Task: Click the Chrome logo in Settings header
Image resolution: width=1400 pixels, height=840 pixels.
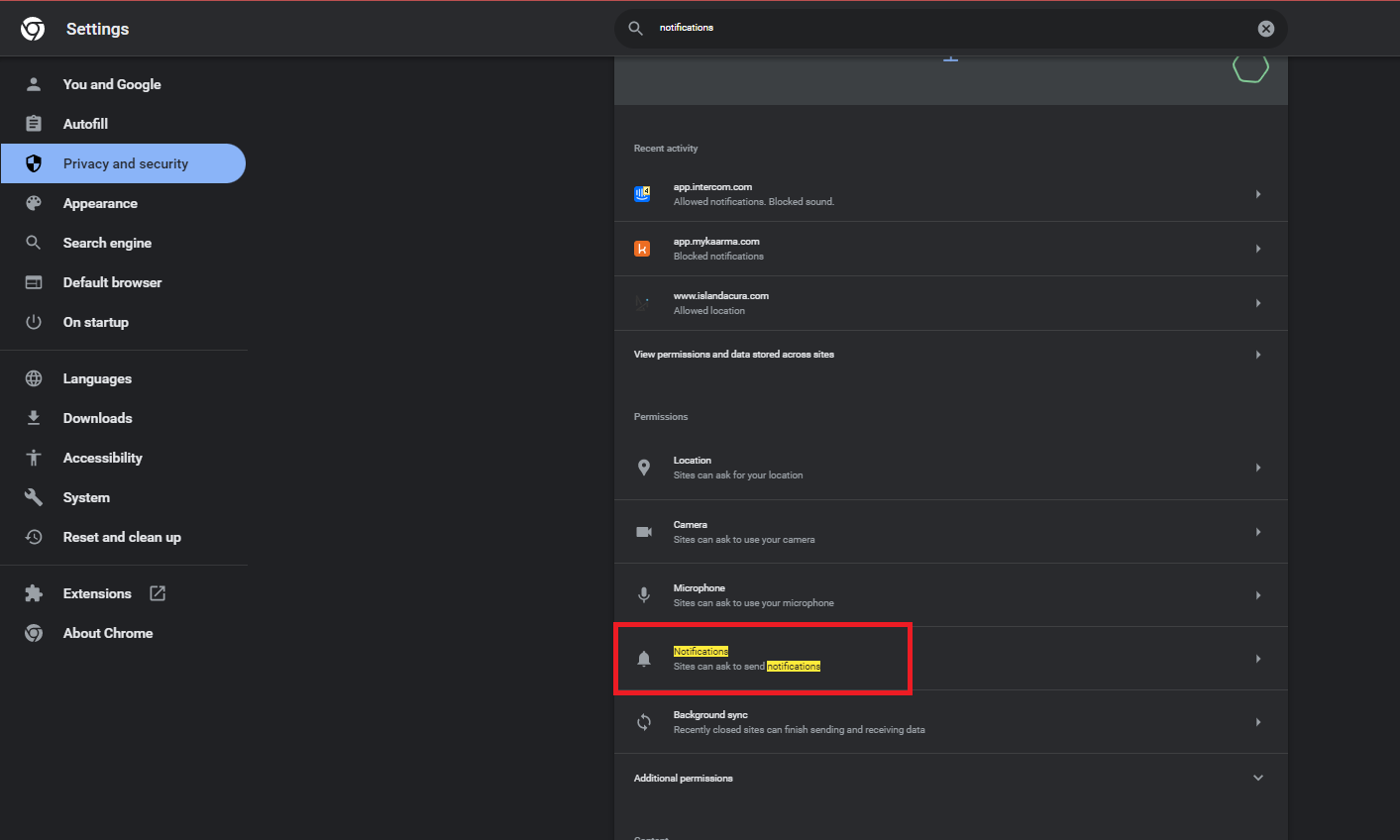Action: 33,29
